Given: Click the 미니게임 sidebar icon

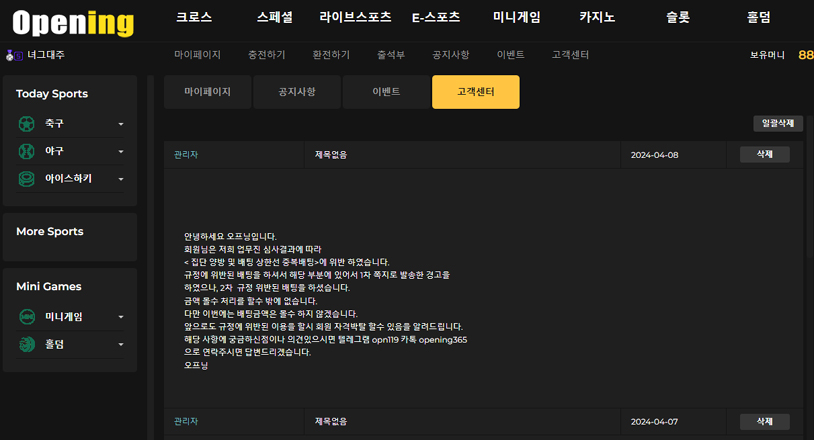Looking at the screenshot, I should 27,317.
